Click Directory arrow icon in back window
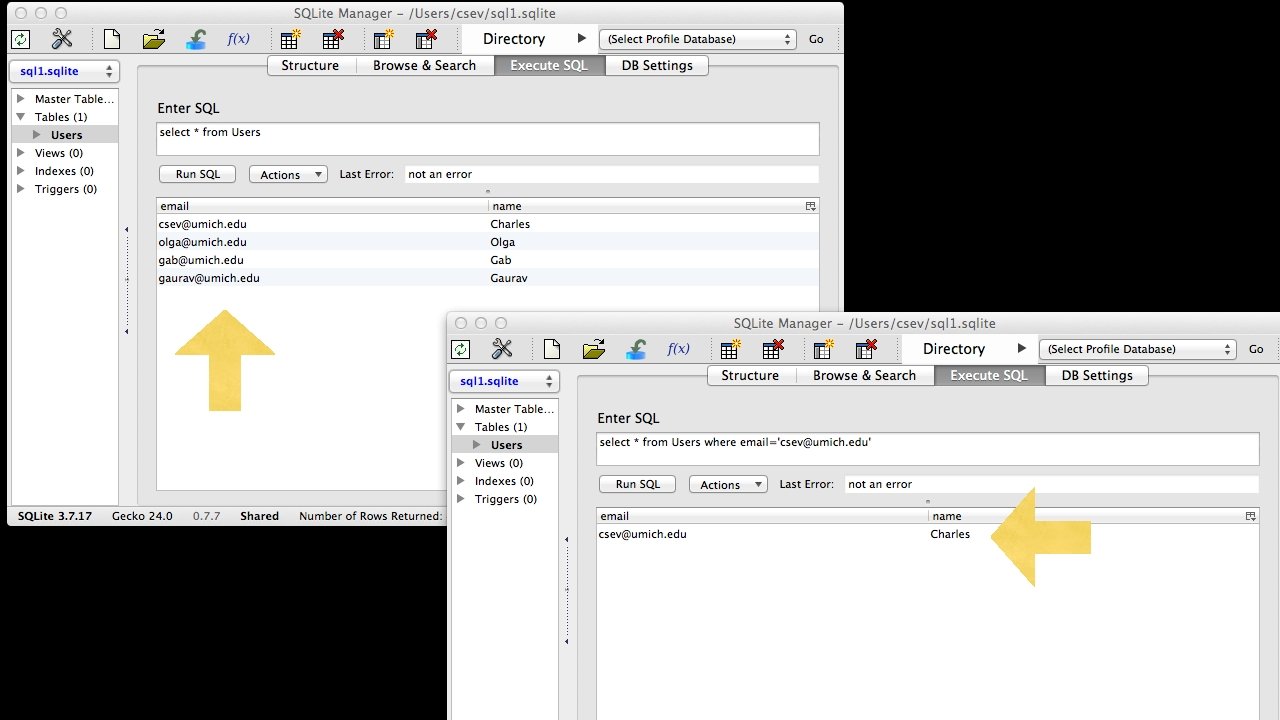 (581, 39)
